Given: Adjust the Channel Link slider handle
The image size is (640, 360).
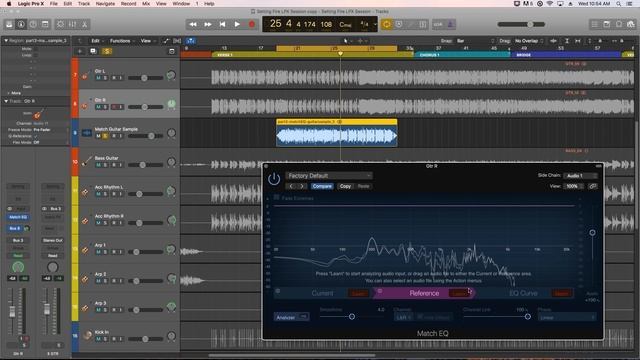Looking at the screenshot, I should coord(528,317).
